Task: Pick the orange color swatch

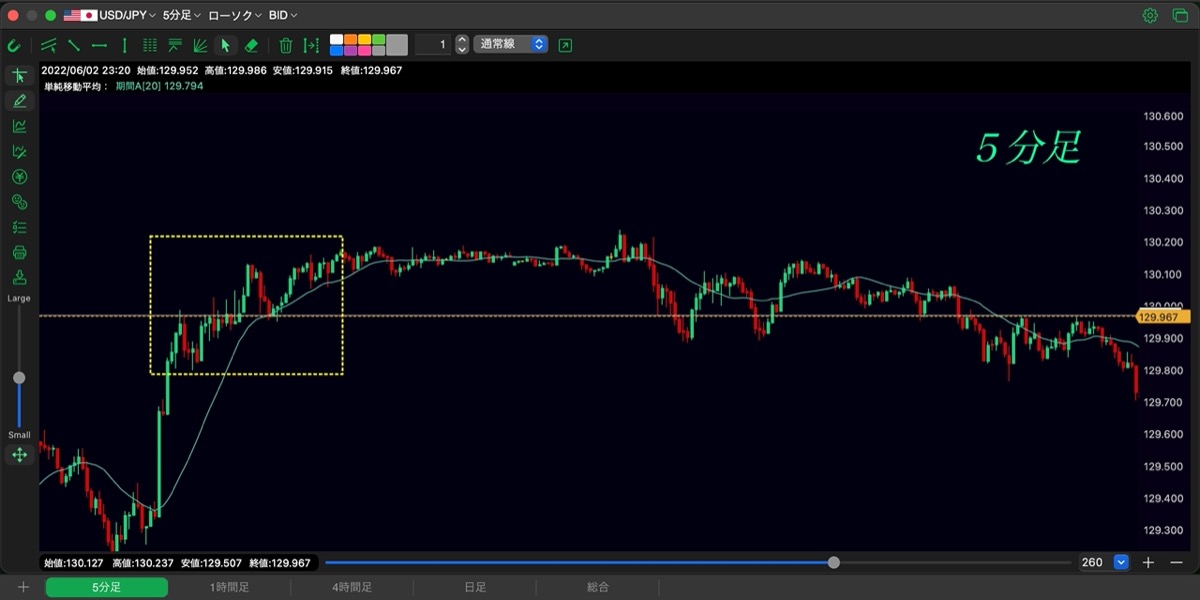Action: point(350,40)
